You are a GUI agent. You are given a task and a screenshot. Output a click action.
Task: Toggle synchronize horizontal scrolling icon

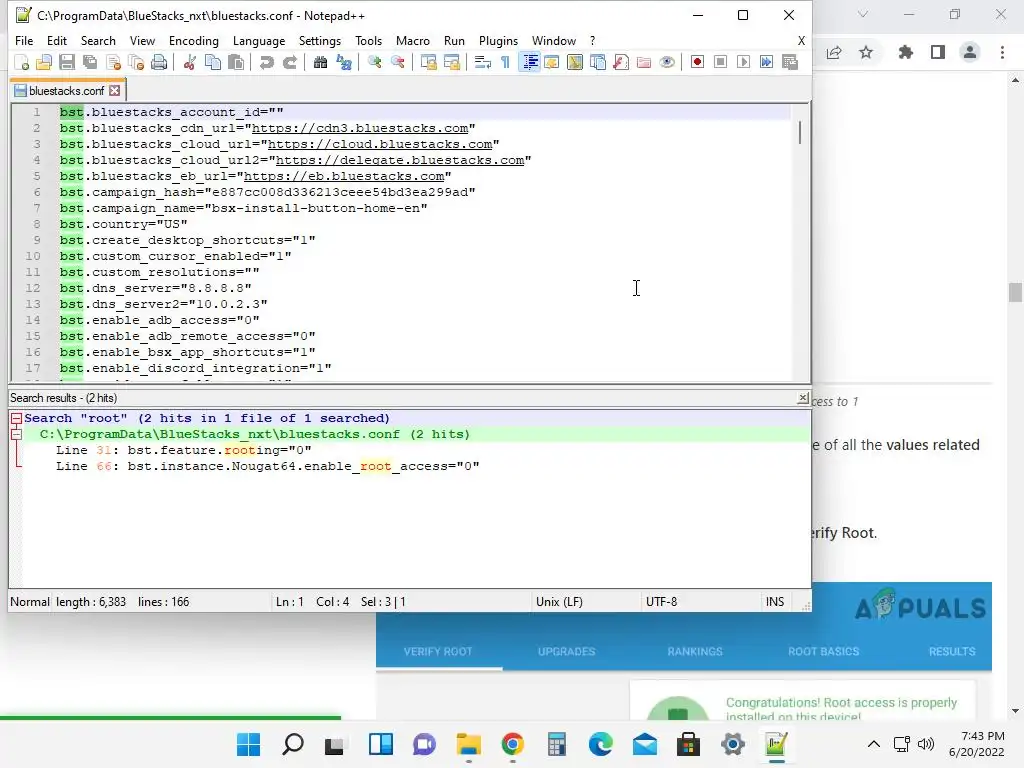(x=451, y=62)
